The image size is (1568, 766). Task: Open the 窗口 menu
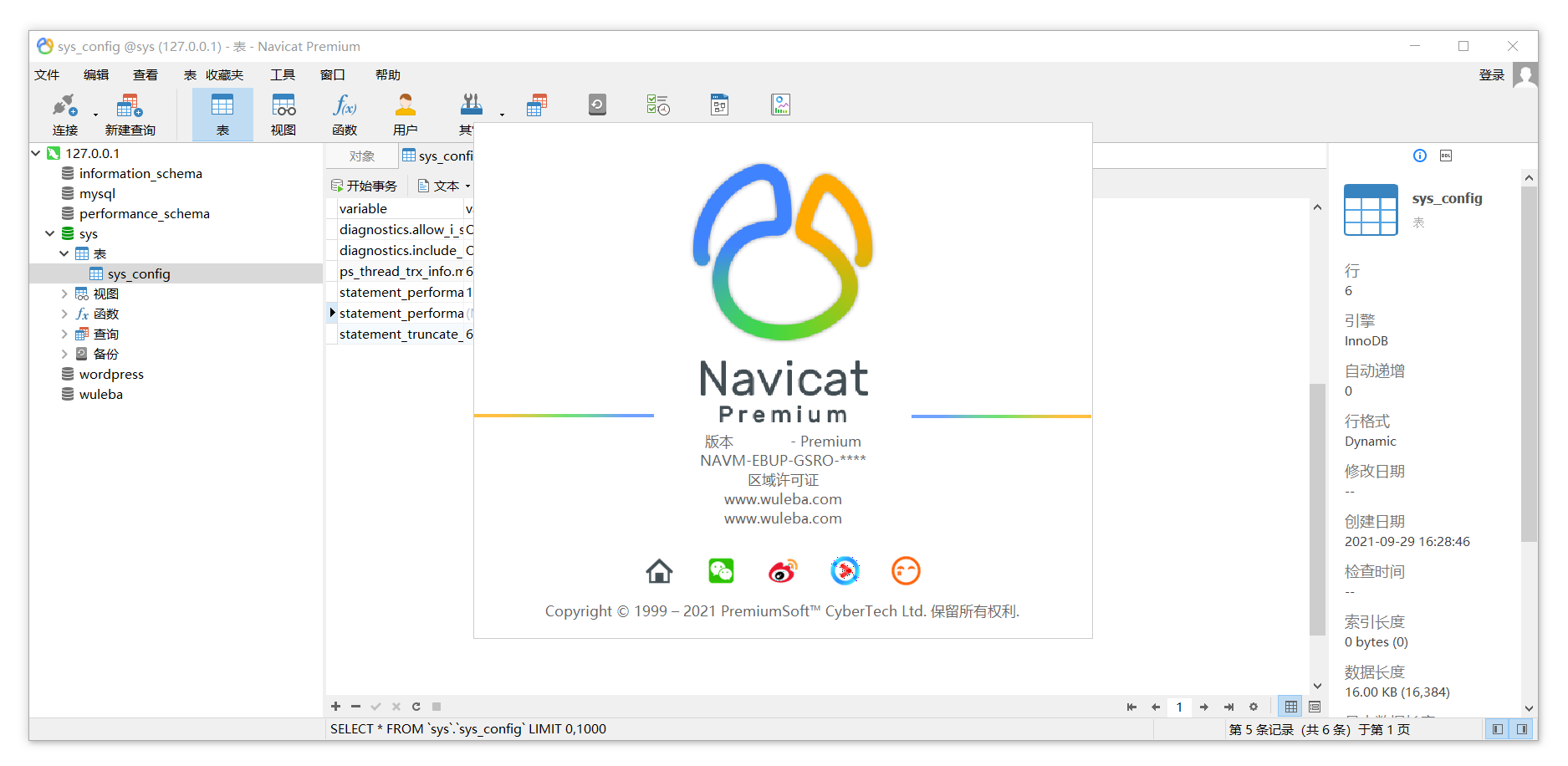click(x=333, y=74)
